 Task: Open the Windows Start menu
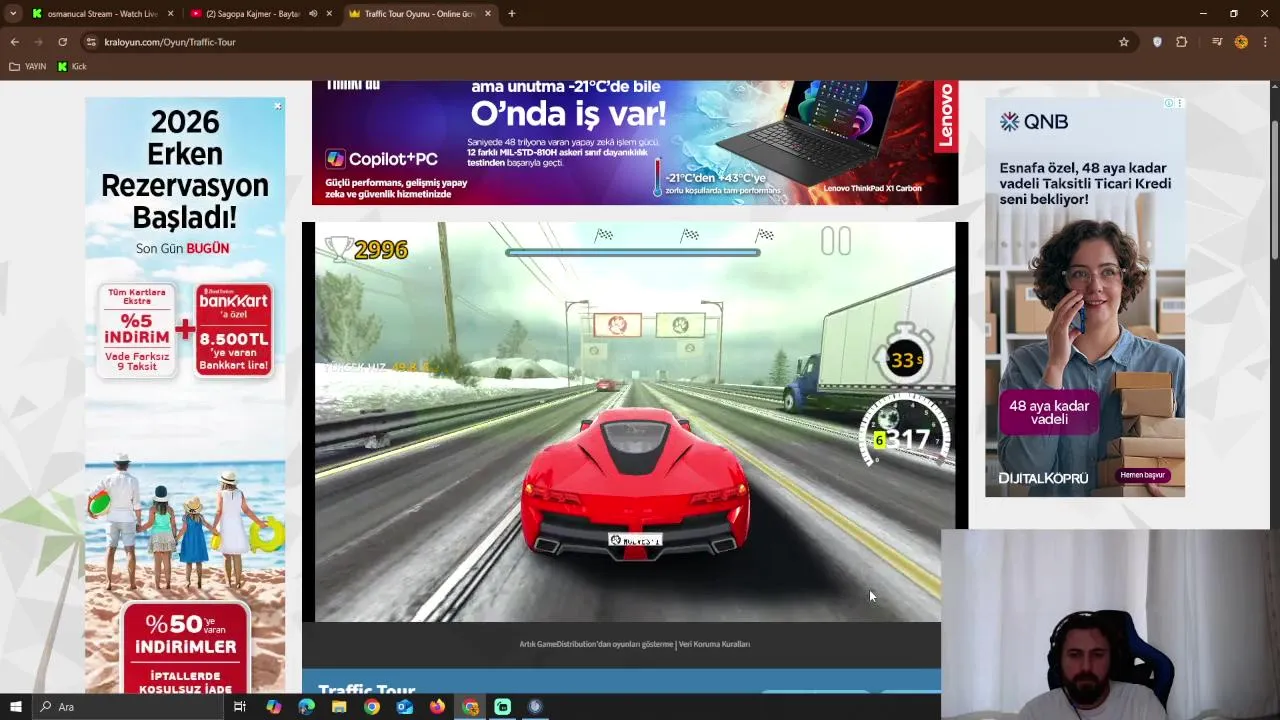(15, 707)
